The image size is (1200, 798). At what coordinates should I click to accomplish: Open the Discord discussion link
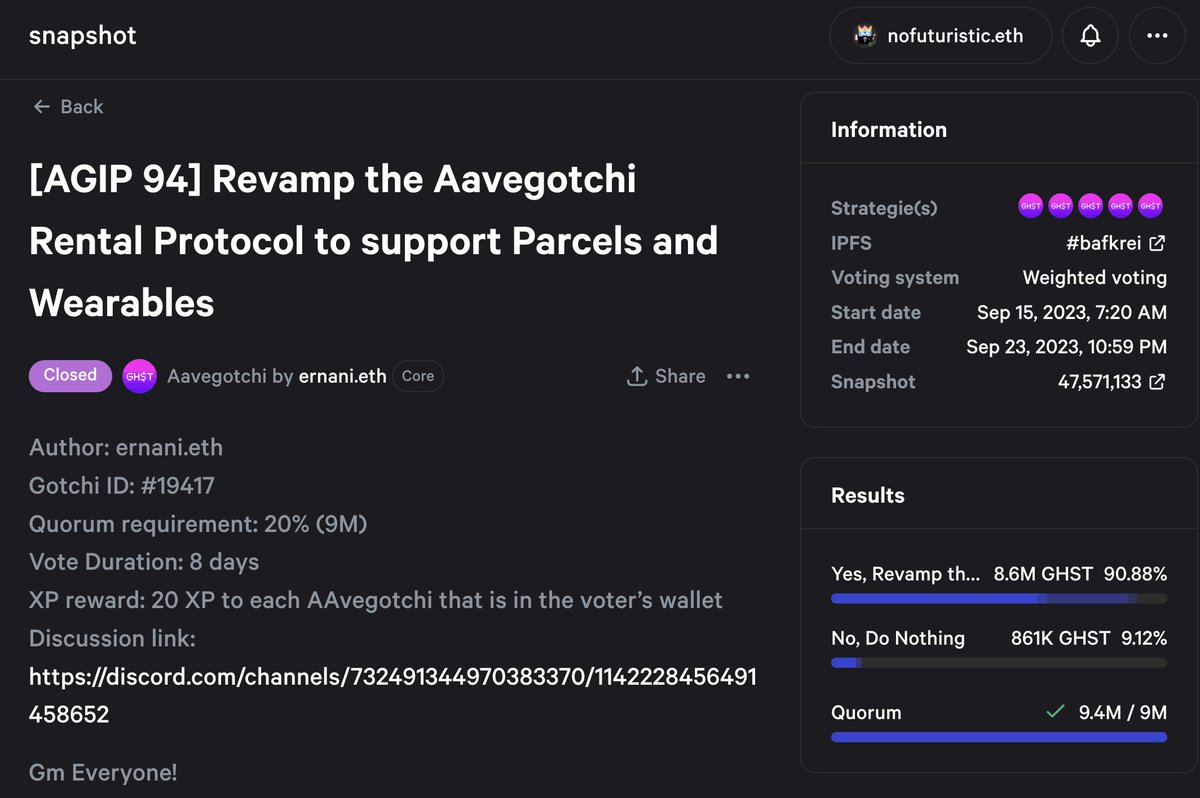coord(392,696)
